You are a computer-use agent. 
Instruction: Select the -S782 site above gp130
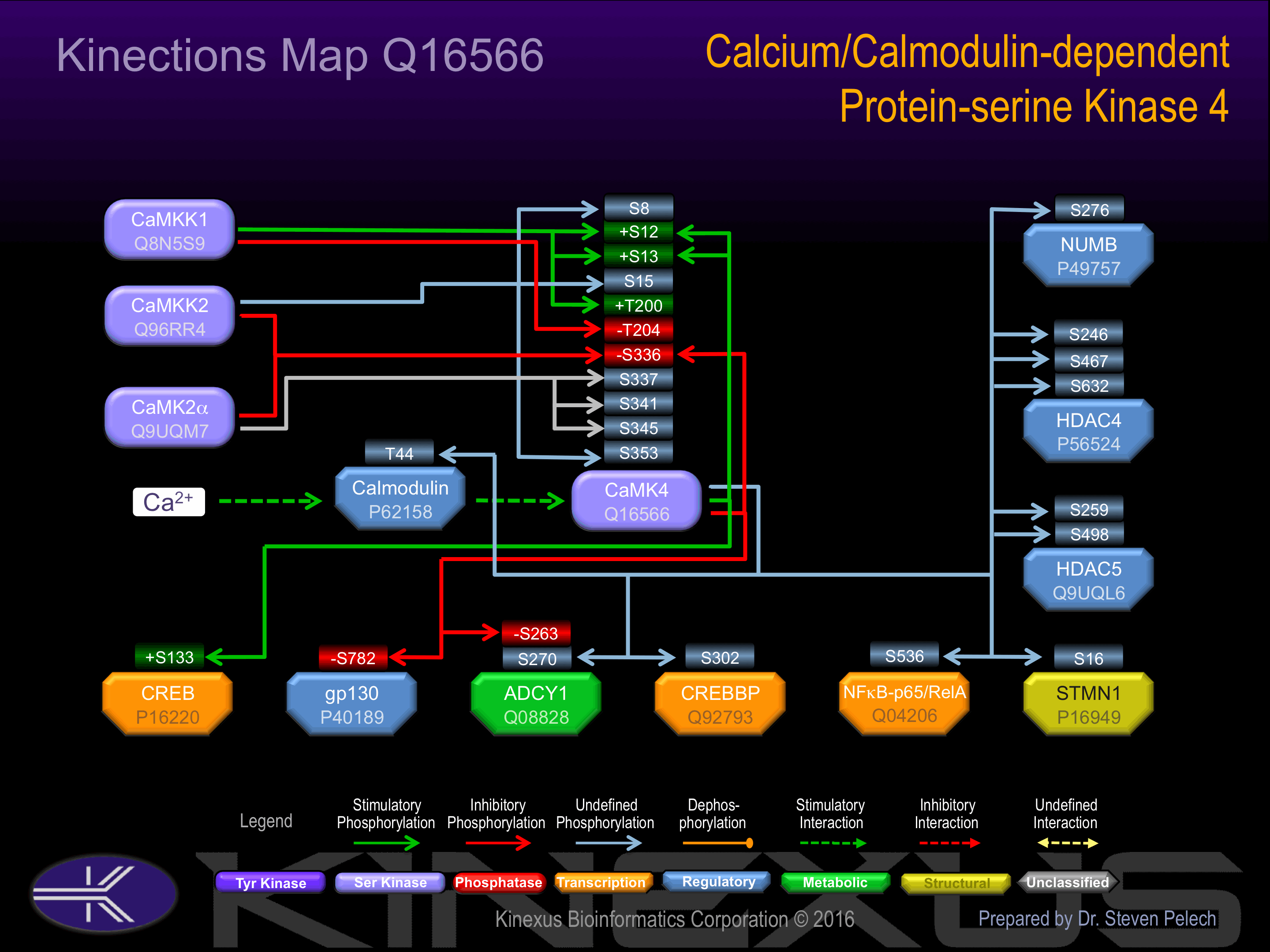(x=353, y=658)
